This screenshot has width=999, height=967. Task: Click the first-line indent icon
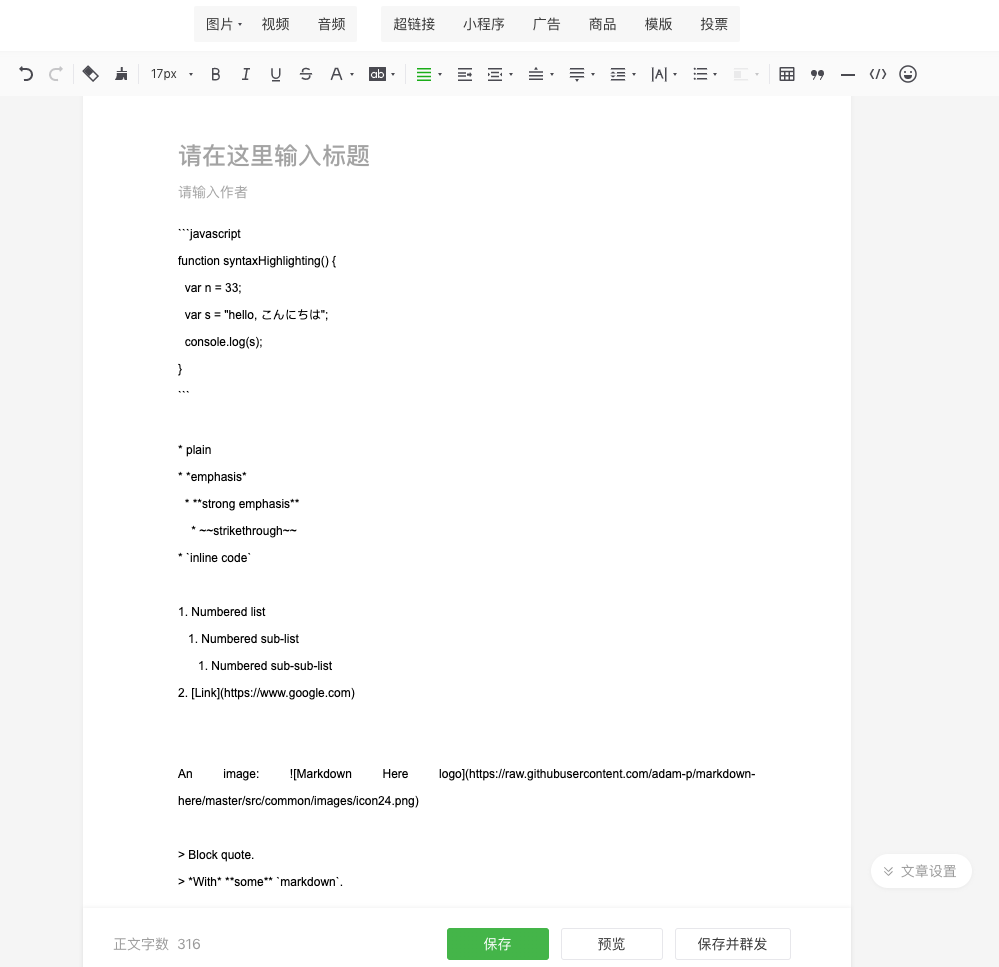pyautogui.click(x=495, y=74)
